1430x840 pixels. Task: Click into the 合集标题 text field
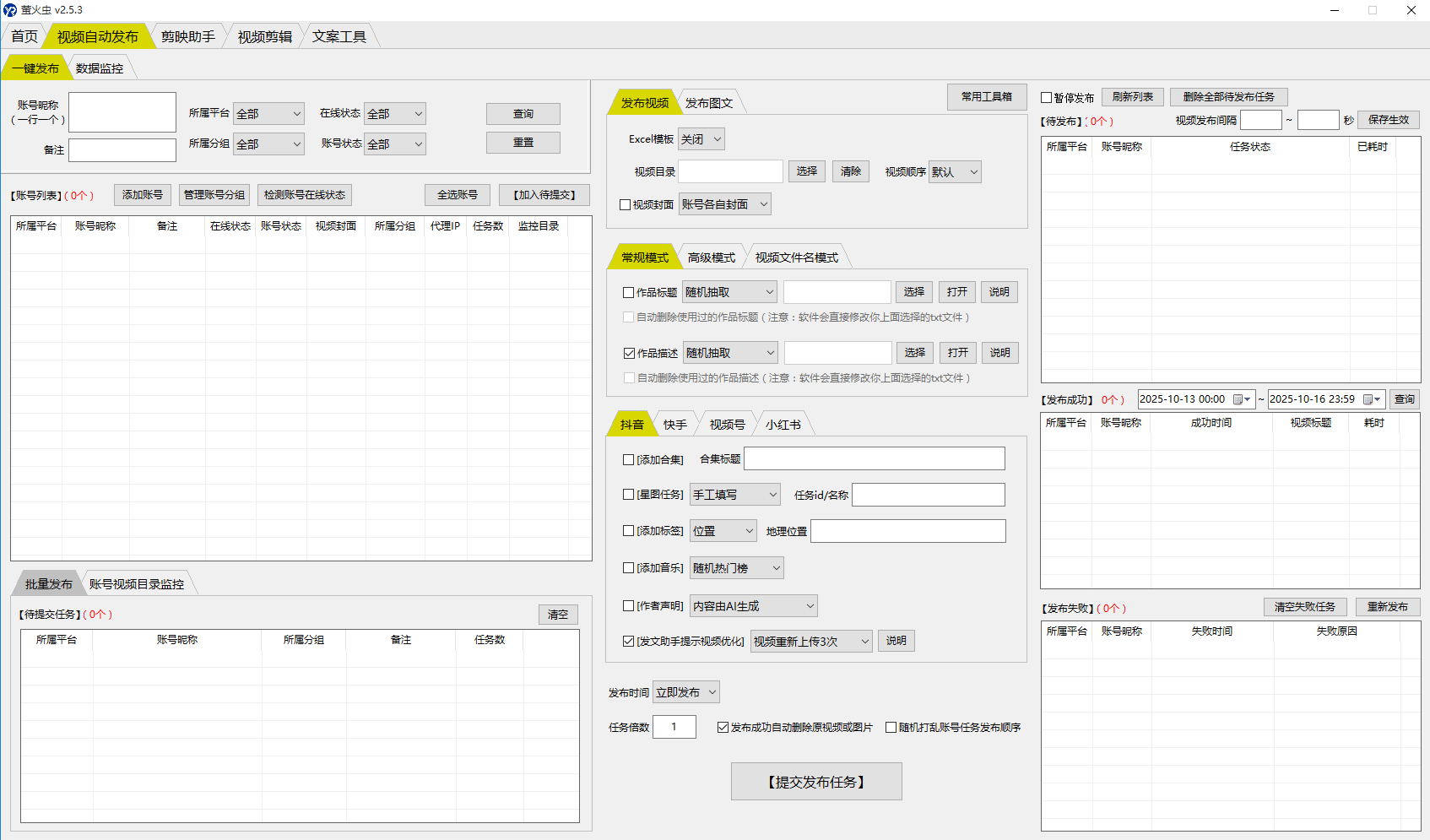(874, 459)
